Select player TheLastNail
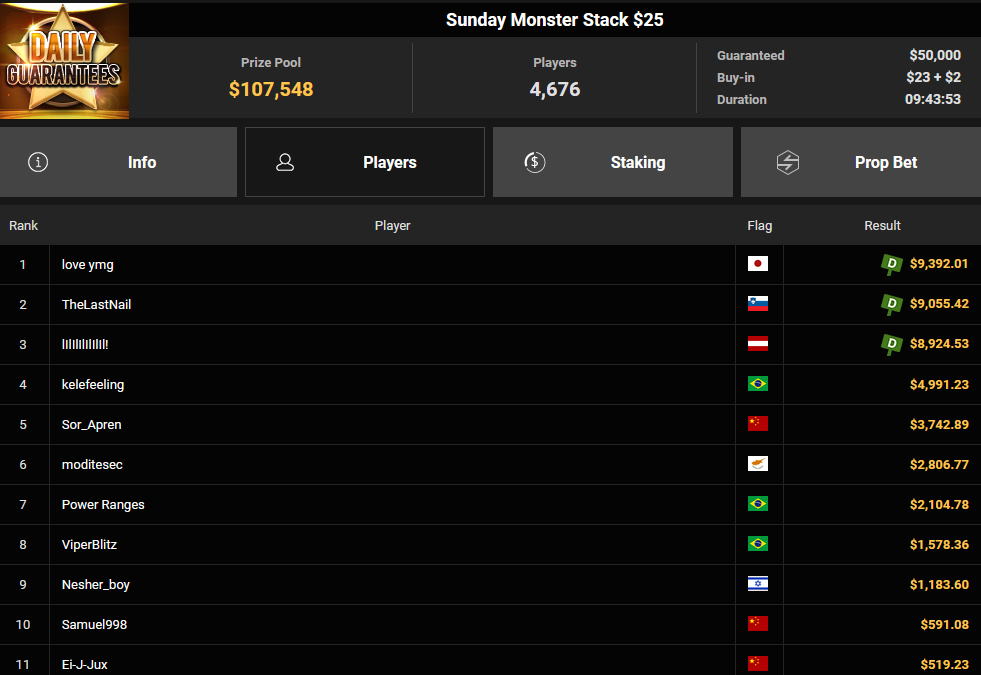 [x=96, y=305]
